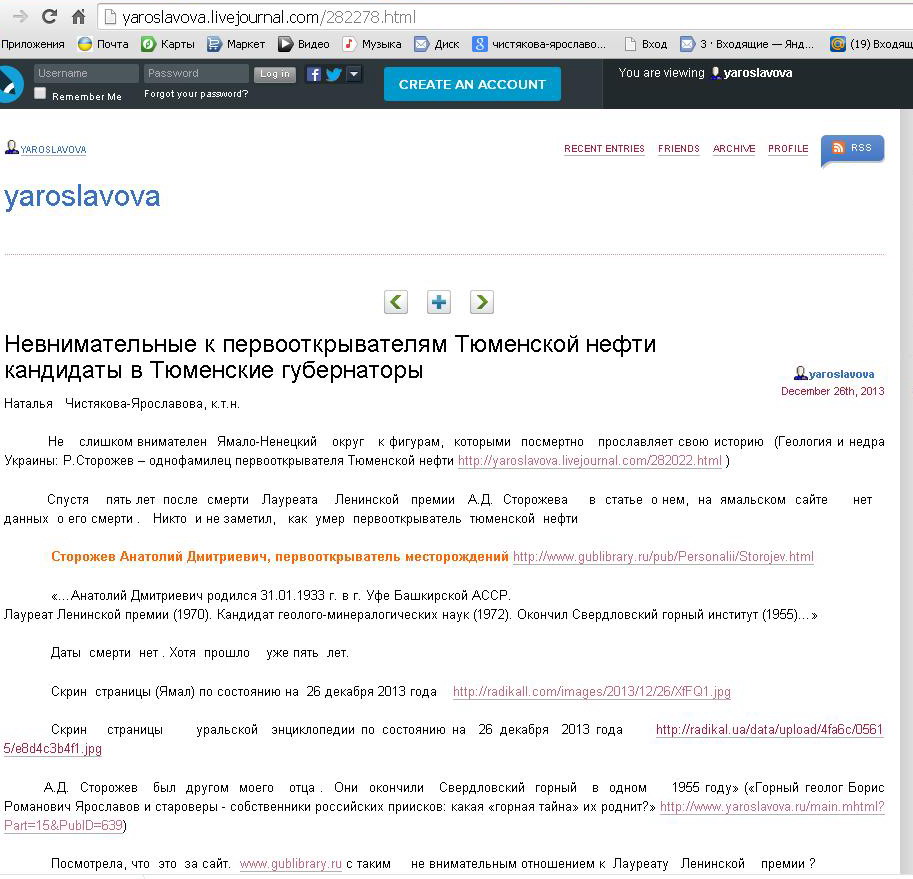Open gublibrary.ru Storojev.html link

click(x=663, y=557)
